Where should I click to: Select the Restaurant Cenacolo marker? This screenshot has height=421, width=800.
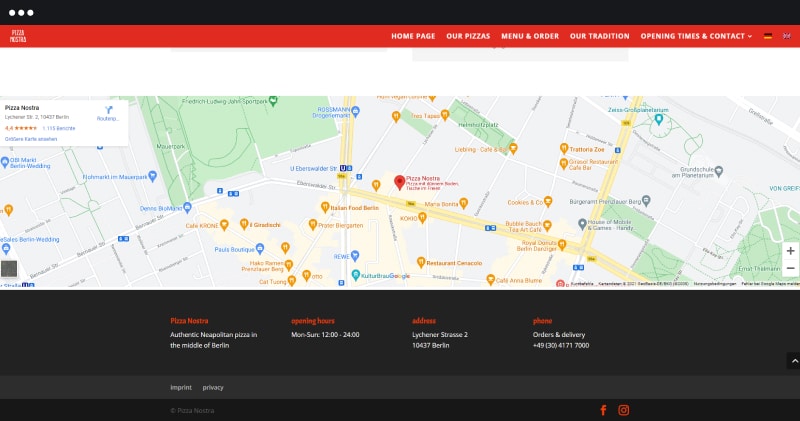tap(421, 262)
